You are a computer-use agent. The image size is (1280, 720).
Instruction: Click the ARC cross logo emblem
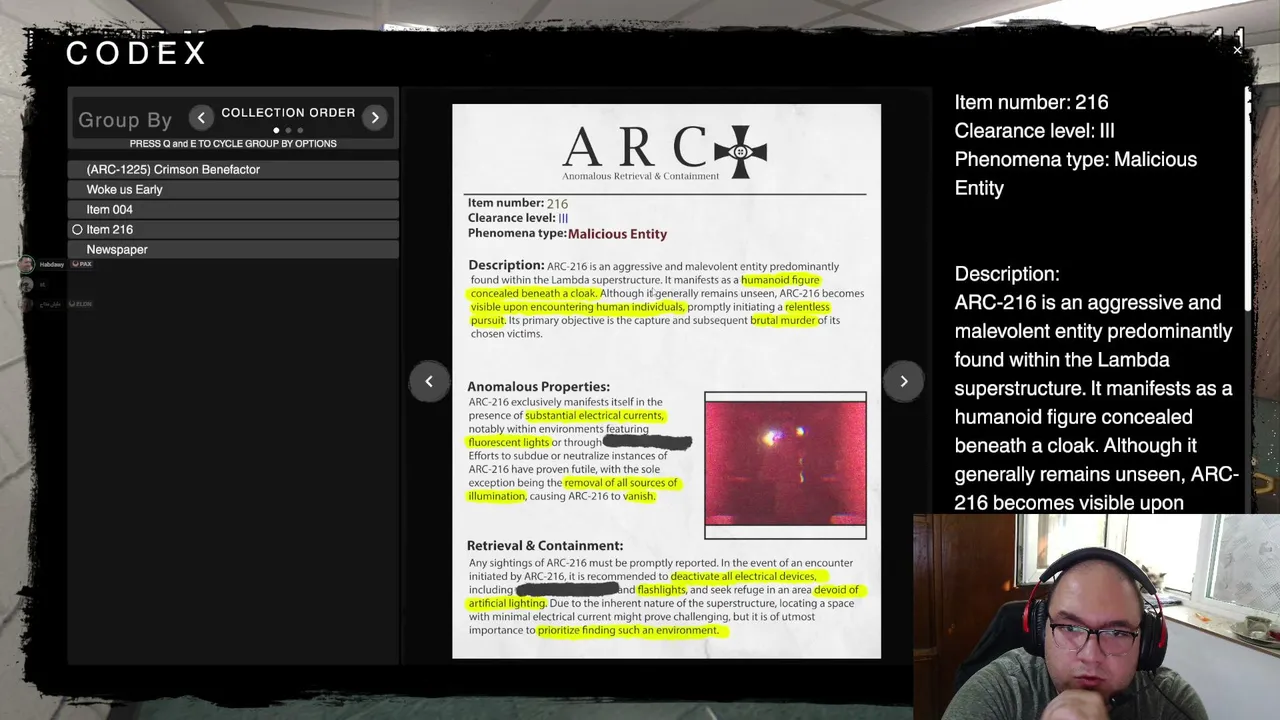pyautogui.click(x=740, y=152)
